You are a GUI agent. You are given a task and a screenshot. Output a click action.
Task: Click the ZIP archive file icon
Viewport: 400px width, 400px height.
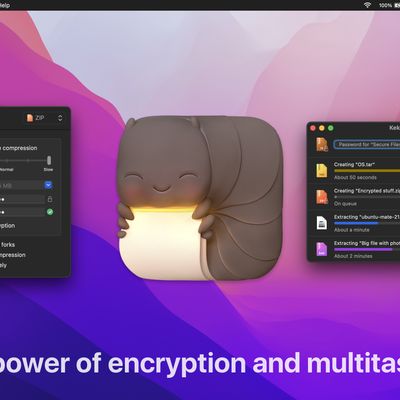tap(30, 118)
